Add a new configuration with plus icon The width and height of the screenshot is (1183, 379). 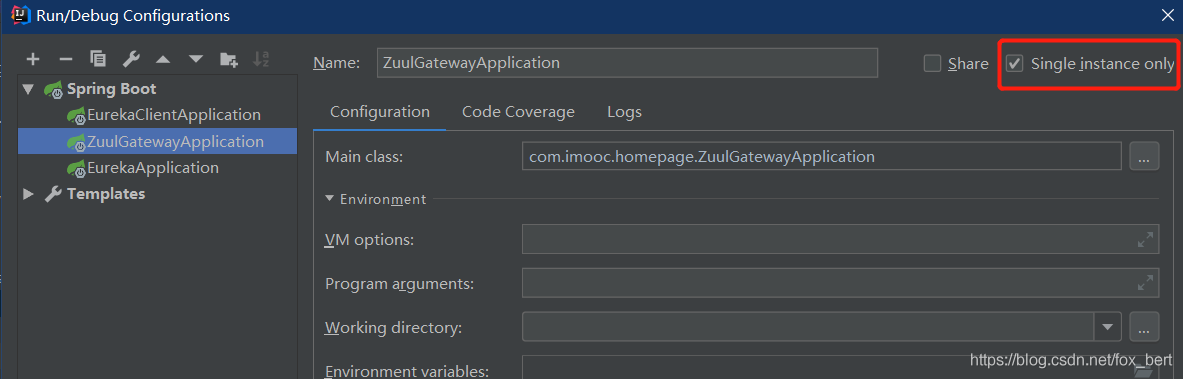click(33, 59)
